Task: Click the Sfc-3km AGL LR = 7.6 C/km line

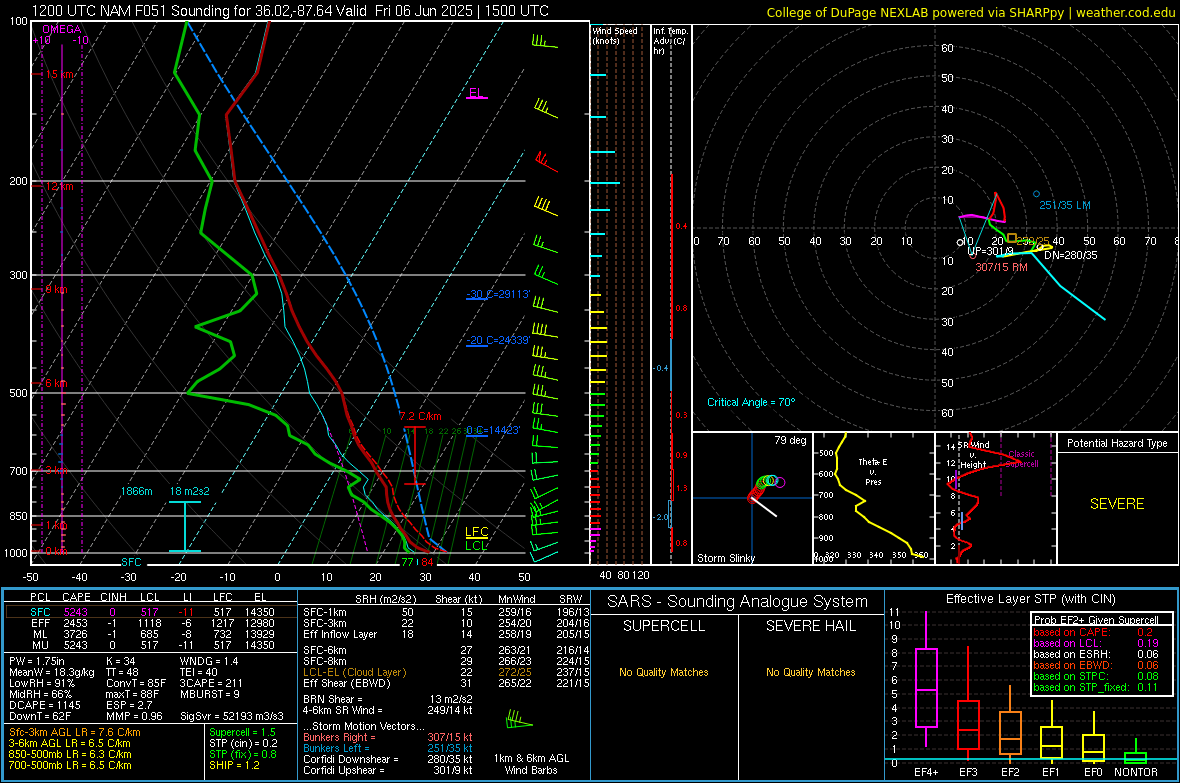Action: 75,733
